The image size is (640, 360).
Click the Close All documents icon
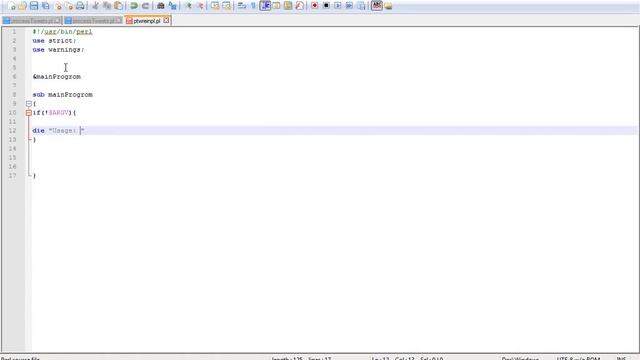(69, 6)
